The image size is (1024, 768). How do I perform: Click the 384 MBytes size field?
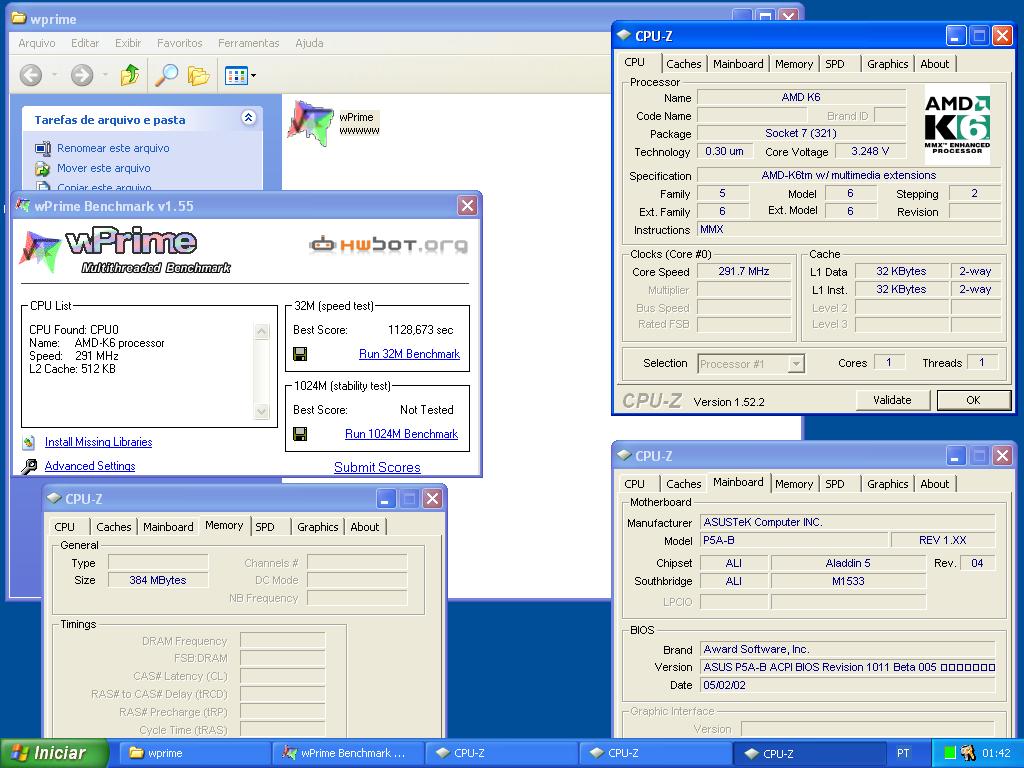(x=157, y=580)
